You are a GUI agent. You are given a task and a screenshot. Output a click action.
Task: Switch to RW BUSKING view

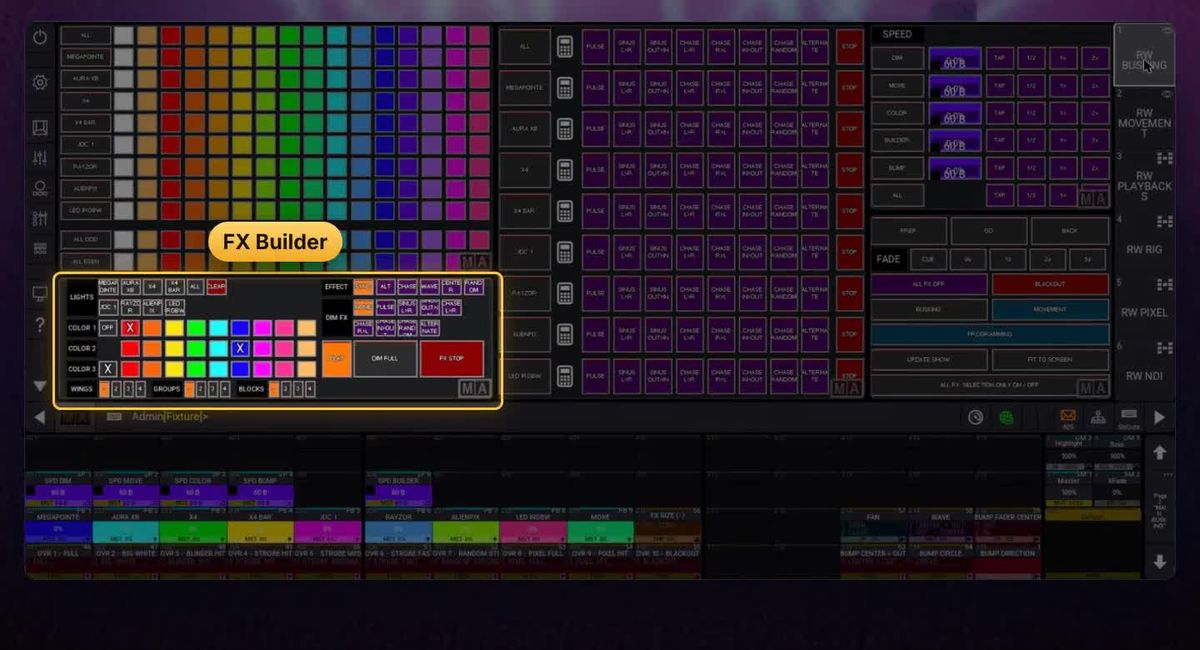(1144, 56)
